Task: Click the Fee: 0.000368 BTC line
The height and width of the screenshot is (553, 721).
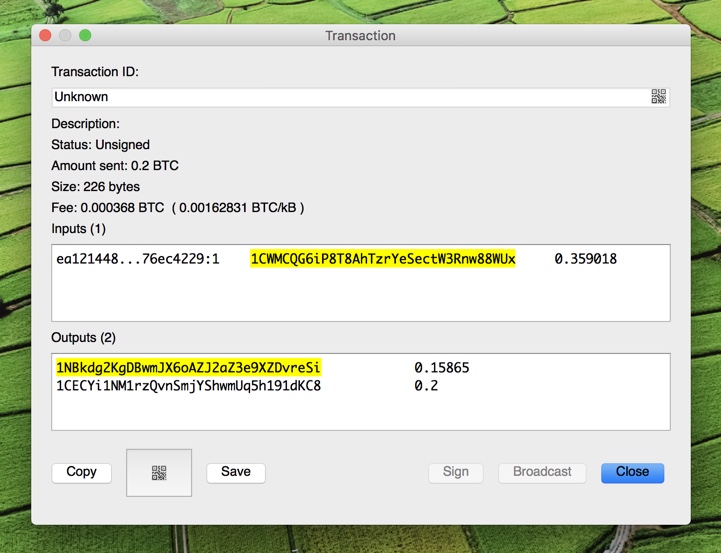Action: pos(177,208)
